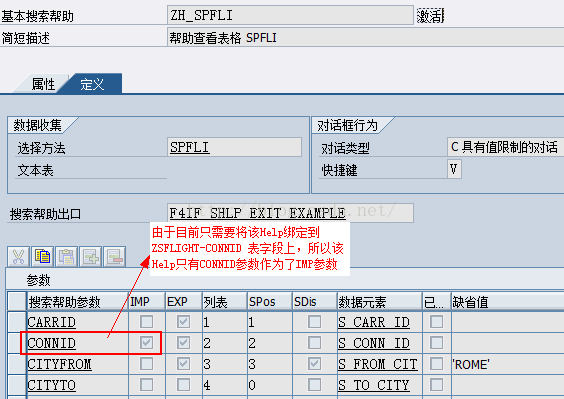Click the 缺省值 column header
Image resolution: width=564 pixels, height=399 pixels.
coord(507,301)
